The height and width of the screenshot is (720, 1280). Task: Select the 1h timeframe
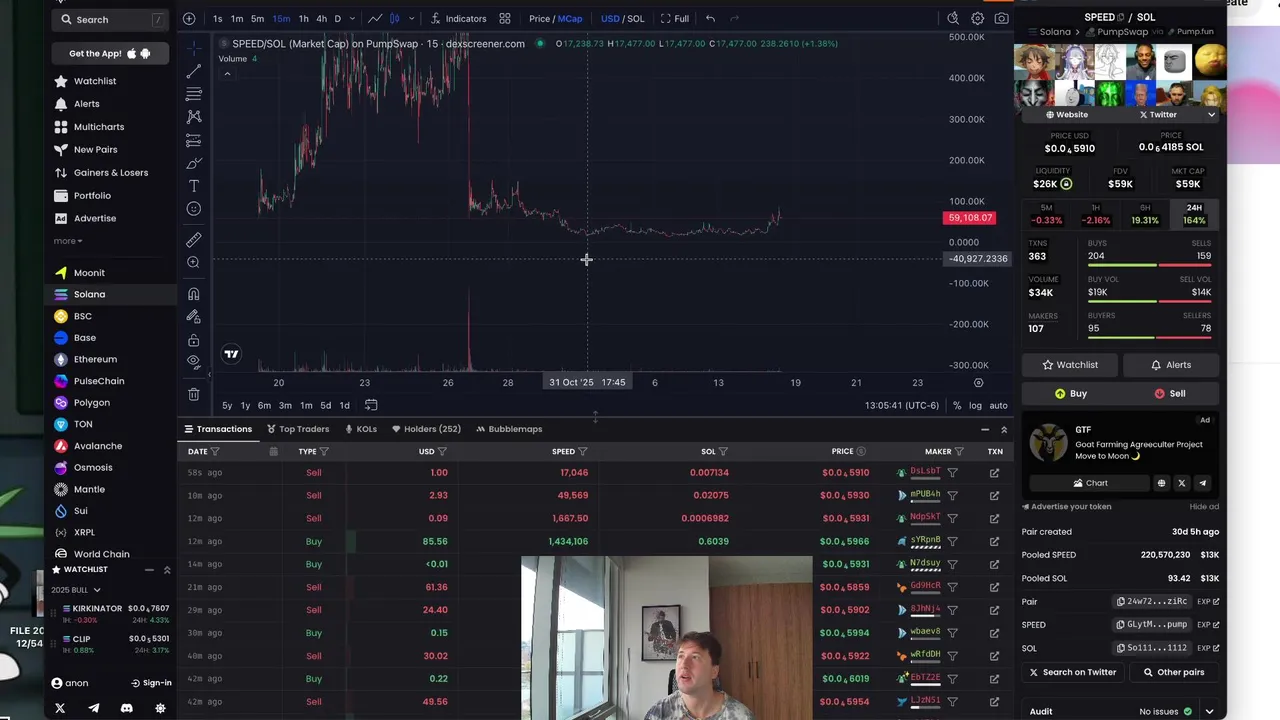[303, 18]
